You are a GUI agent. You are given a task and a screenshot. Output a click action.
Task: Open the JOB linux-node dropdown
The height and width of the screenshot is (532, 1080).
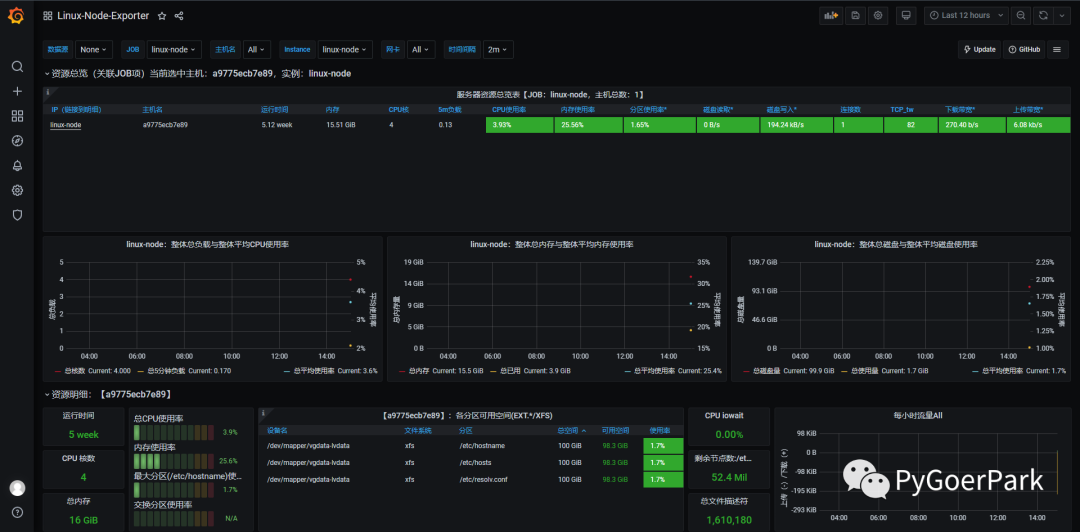pyautogui.click(x=174, y=50)
